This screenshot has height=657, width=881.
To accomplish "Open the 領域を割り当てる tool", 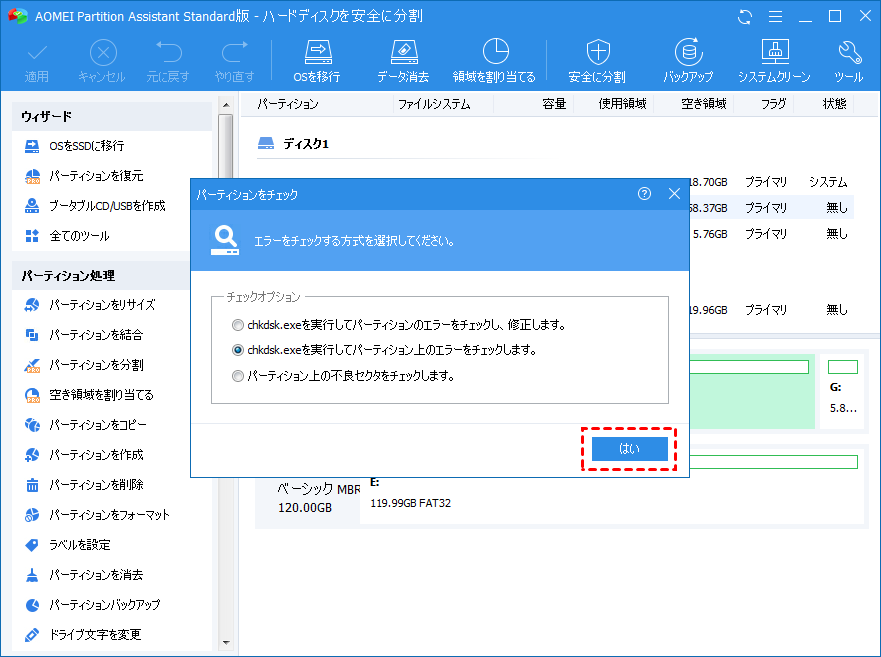I will click(x=494, y=61).
